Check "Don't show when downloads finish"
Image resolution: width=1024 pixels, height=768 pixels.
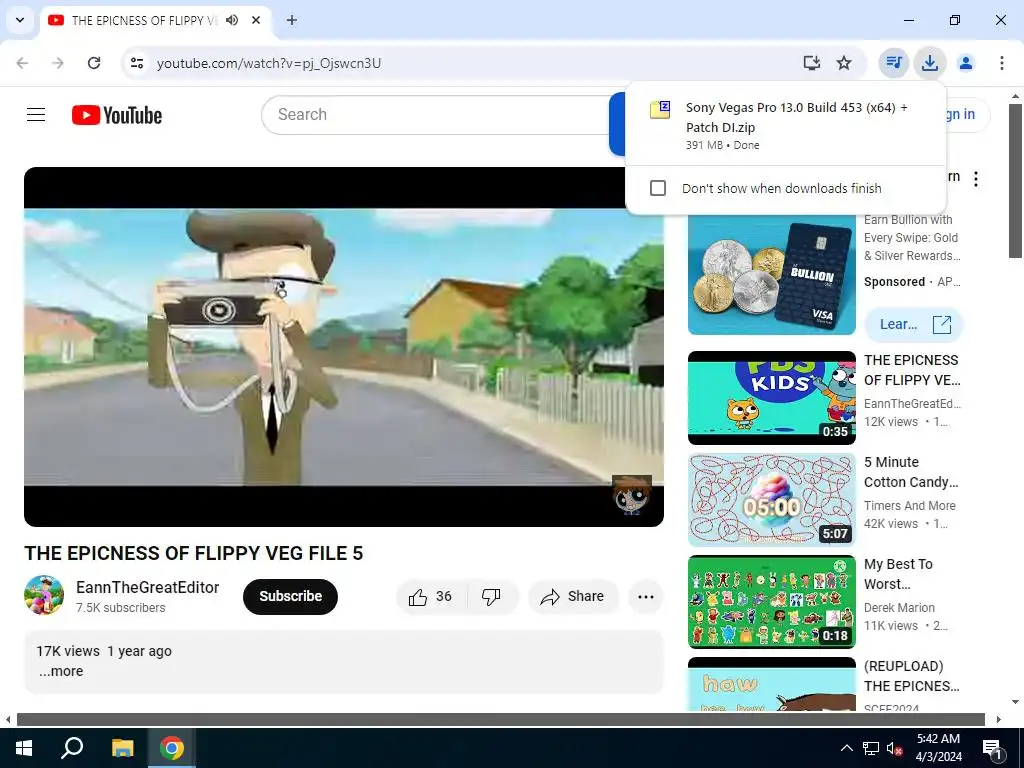[658, 188]
